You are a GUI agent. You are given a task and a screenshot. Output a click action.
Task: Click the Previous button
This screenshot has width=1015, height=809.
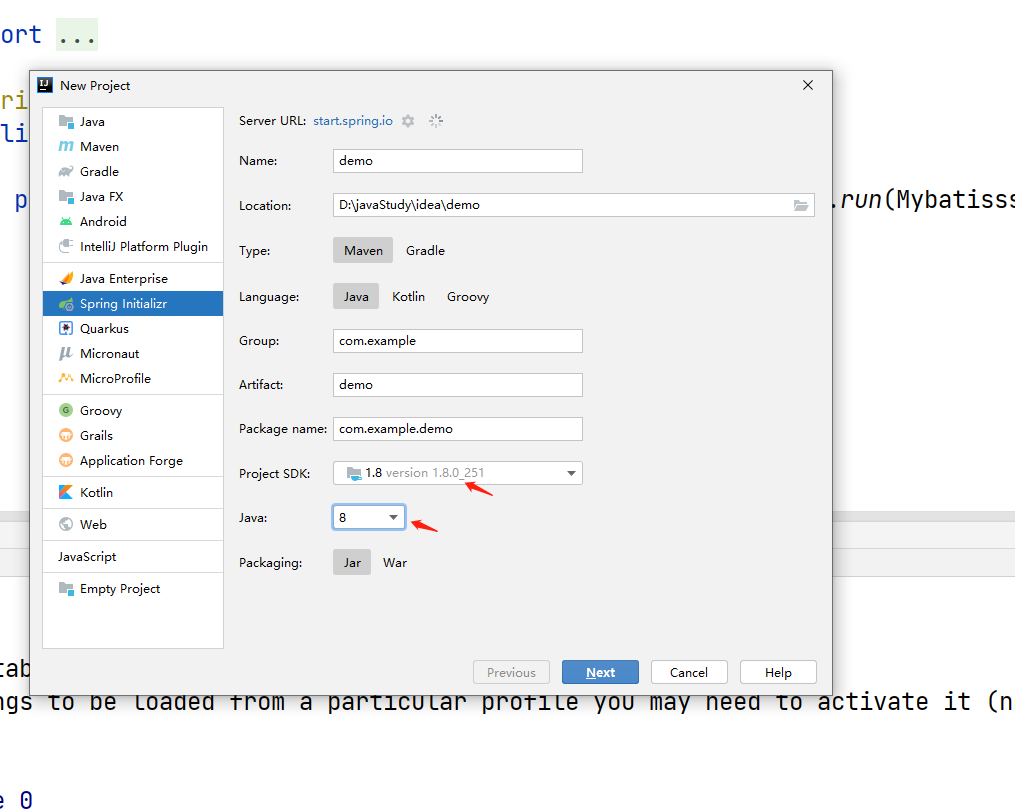pos(511,672)
